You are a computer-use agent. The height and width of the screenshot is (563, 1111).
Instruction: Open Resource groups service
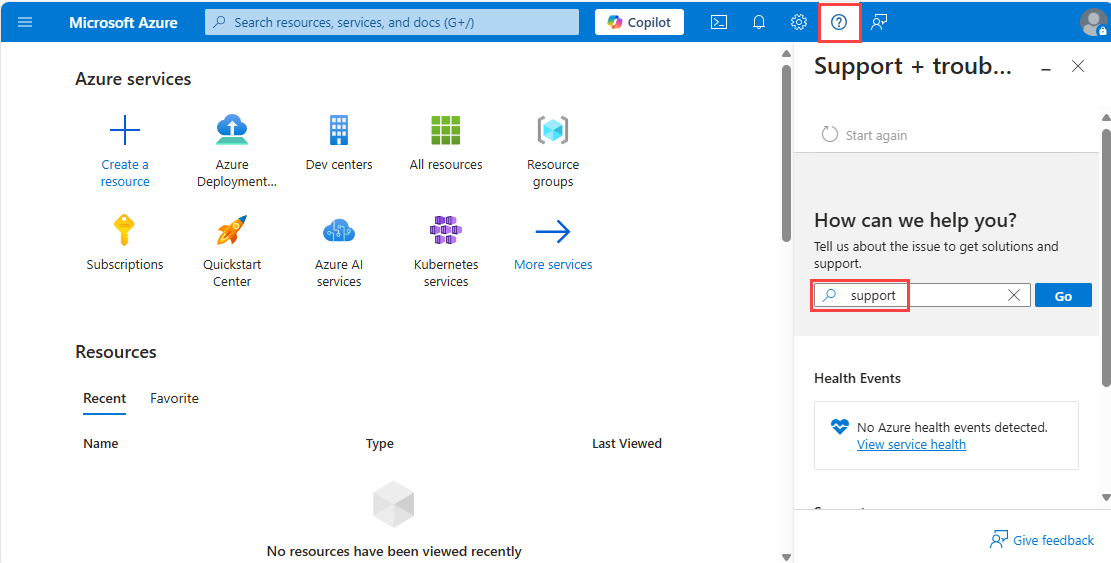[553, 130]
